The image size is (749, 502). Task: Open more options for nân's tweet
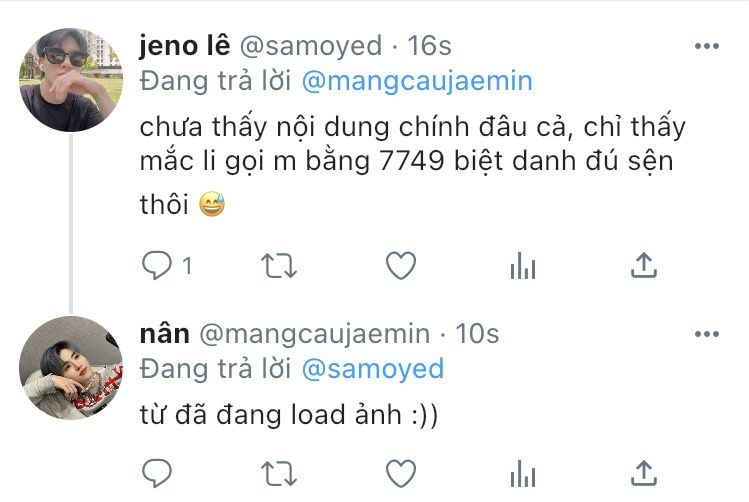pyautogui.click(x=706, y=334)
